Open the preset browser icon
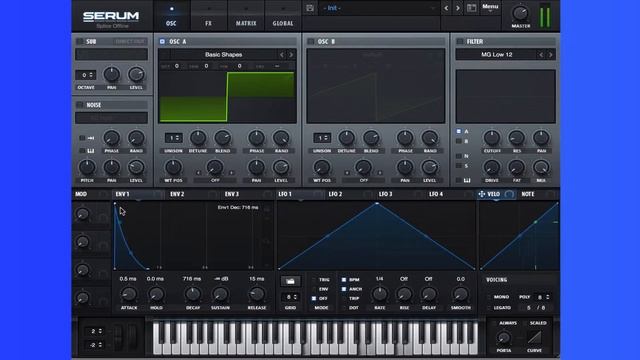Viewport: 640px width, 360px height. point(471,8)
